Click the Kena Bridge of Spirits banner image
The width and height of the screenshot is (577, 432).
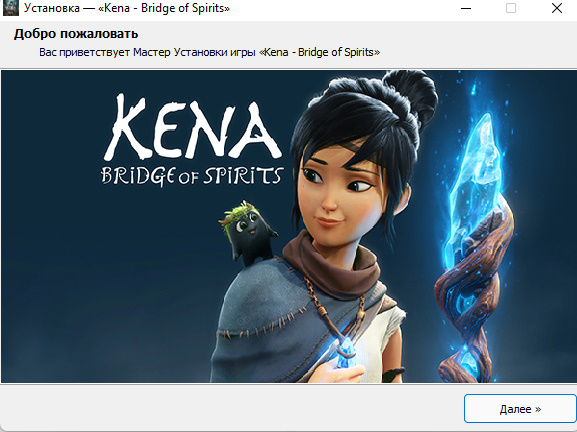click(x=288, y=226)
